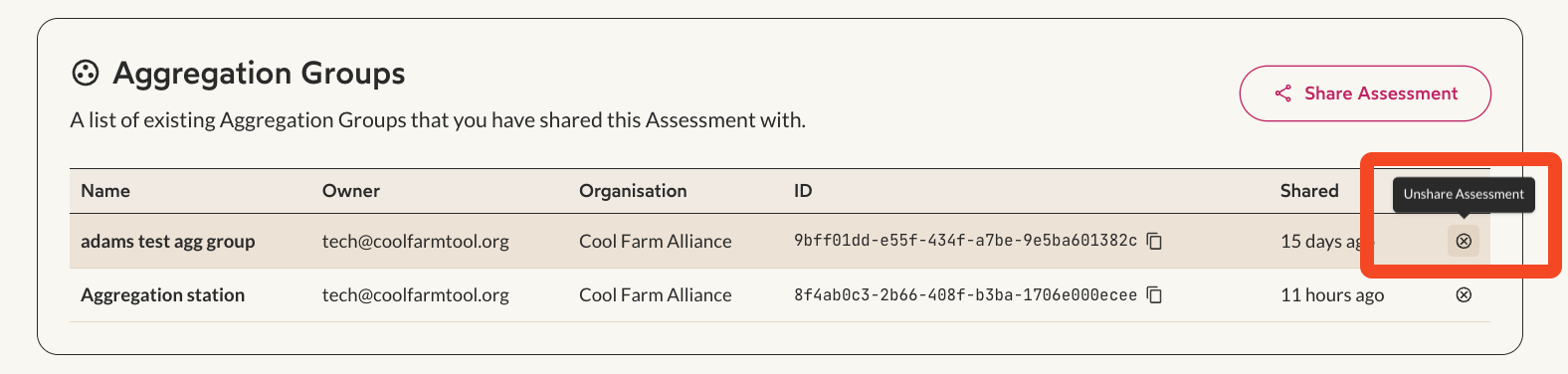Click the Unshare Assessment tooltip
1568x374 pixels.
point(1464,194)
